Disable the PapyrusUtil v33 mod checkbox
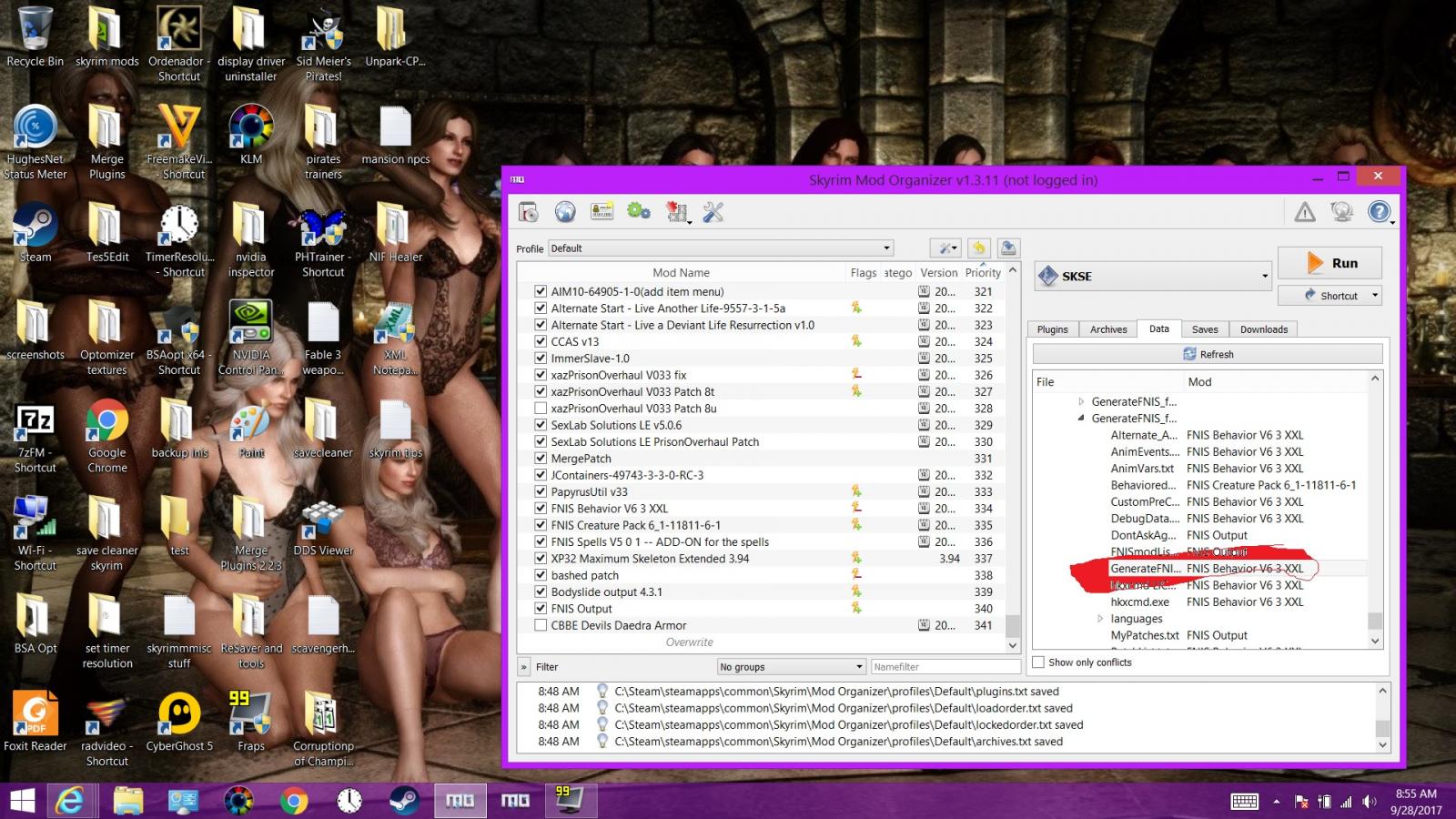The width and height of the screenshot is (1456, 819). coord(541,491)
